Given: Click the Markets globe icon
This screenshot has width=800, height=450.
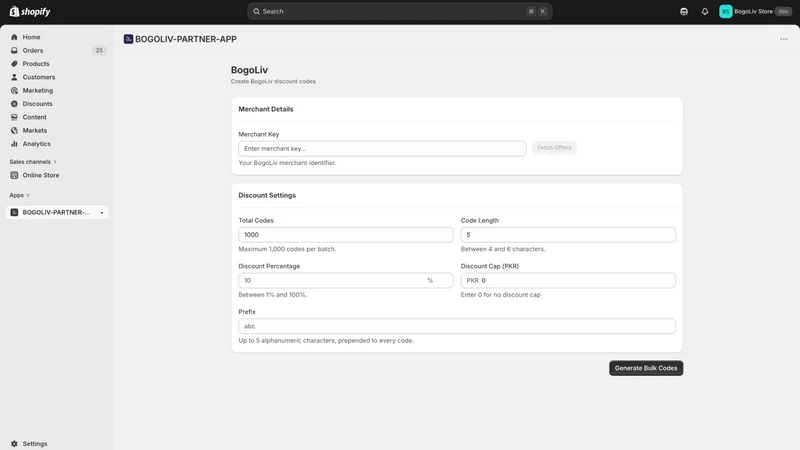Looking at the screenshot, I should (x=14, y=130).
